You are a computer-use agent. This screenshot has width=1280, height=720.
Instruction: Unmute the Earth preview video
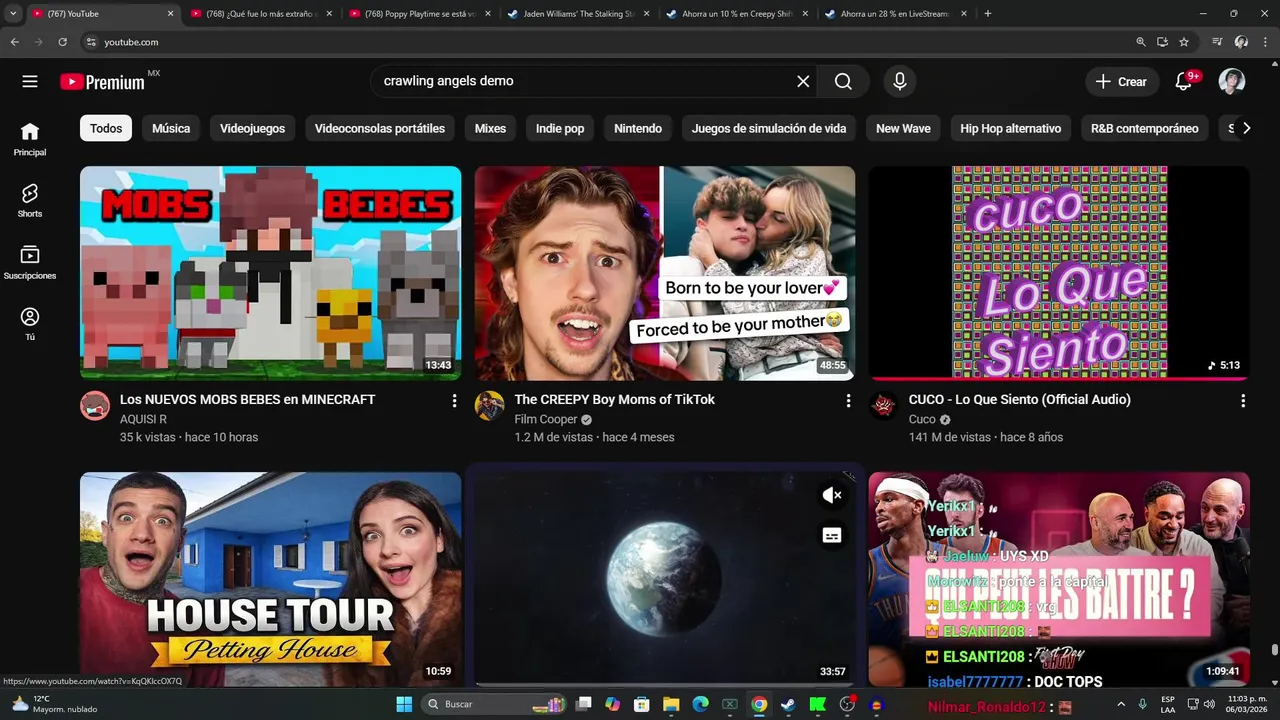tap(832, 495)
